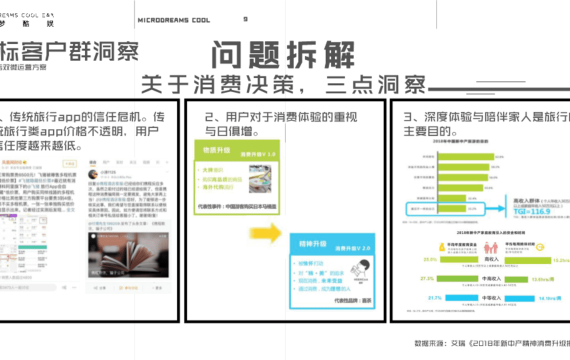Screen dimensions: 570x360
Task: Click the comment input field under left post
Action: pos(28,287)
